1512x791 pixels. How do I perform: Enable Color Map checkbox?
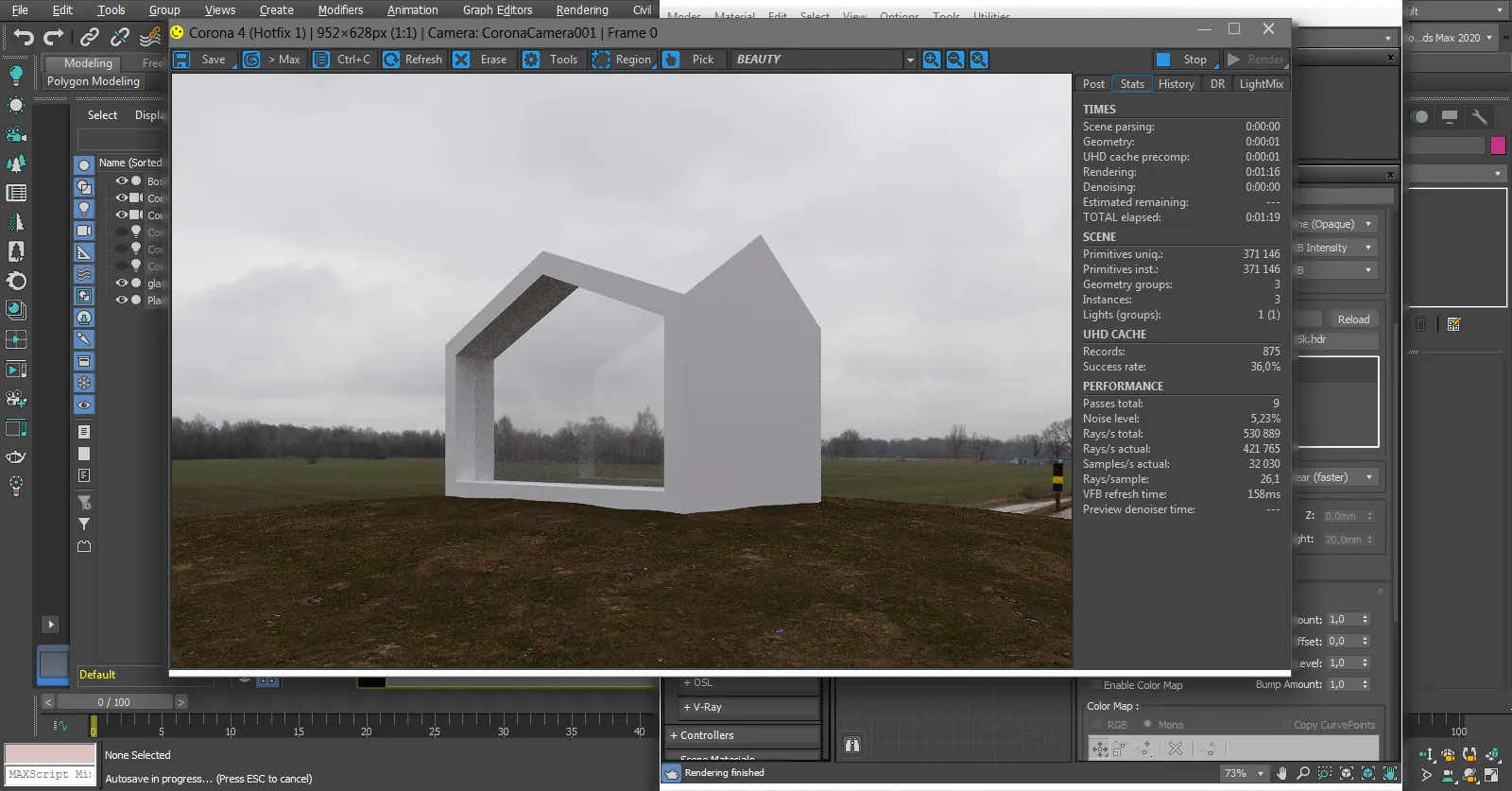tap(1096, 685)
